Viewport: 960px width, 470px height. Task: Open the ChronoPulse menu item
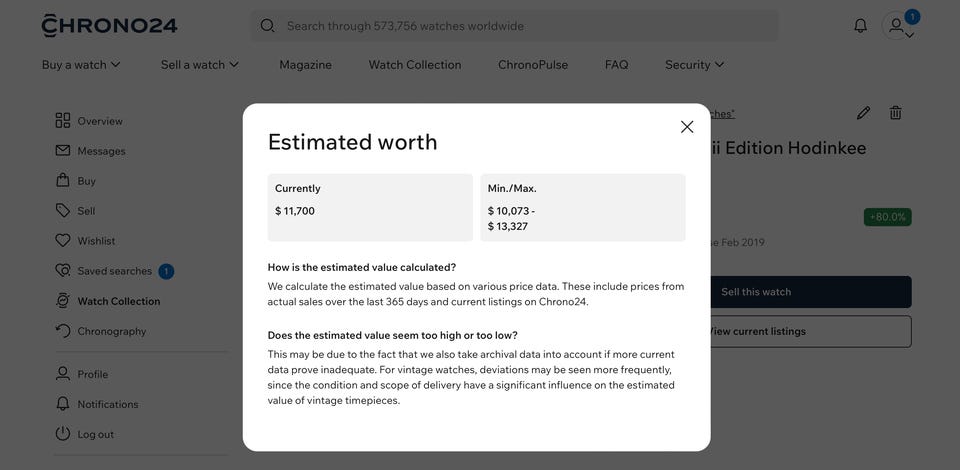(x=533, y=65)
